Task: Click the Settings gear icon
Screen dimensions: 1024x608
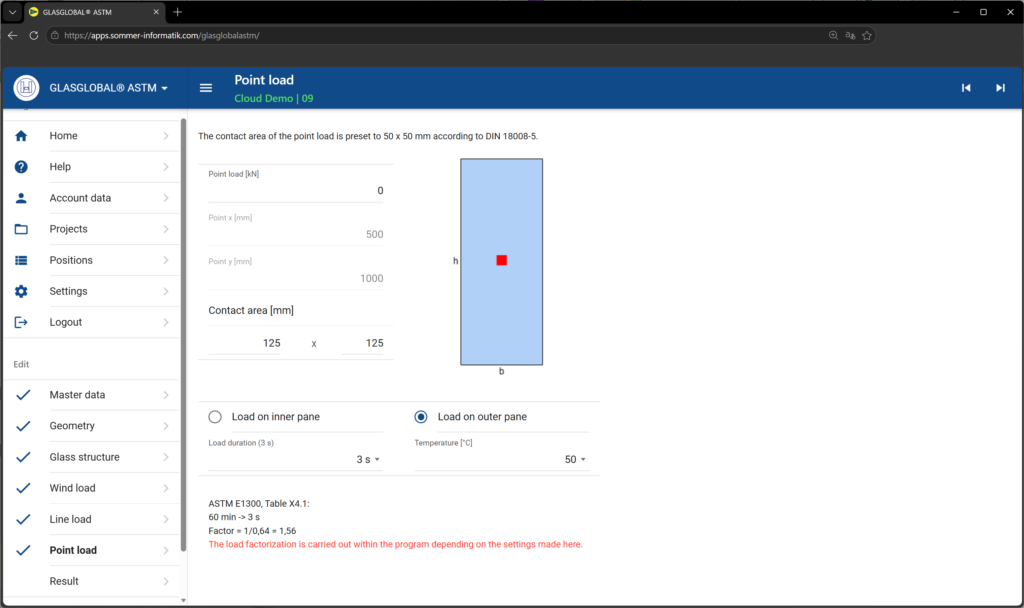Action: point(21,291)
